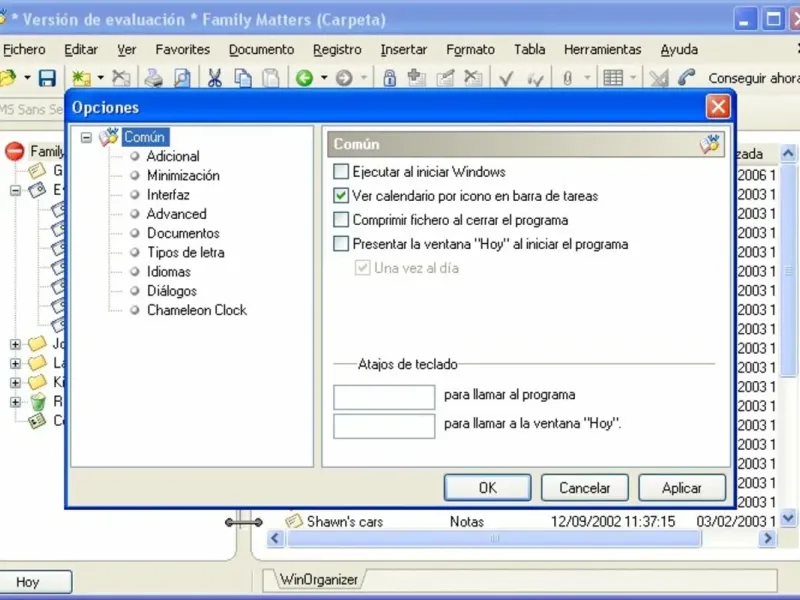
Task: Click the scroll right arrow of the record list
Action: (x=767, y=538)
